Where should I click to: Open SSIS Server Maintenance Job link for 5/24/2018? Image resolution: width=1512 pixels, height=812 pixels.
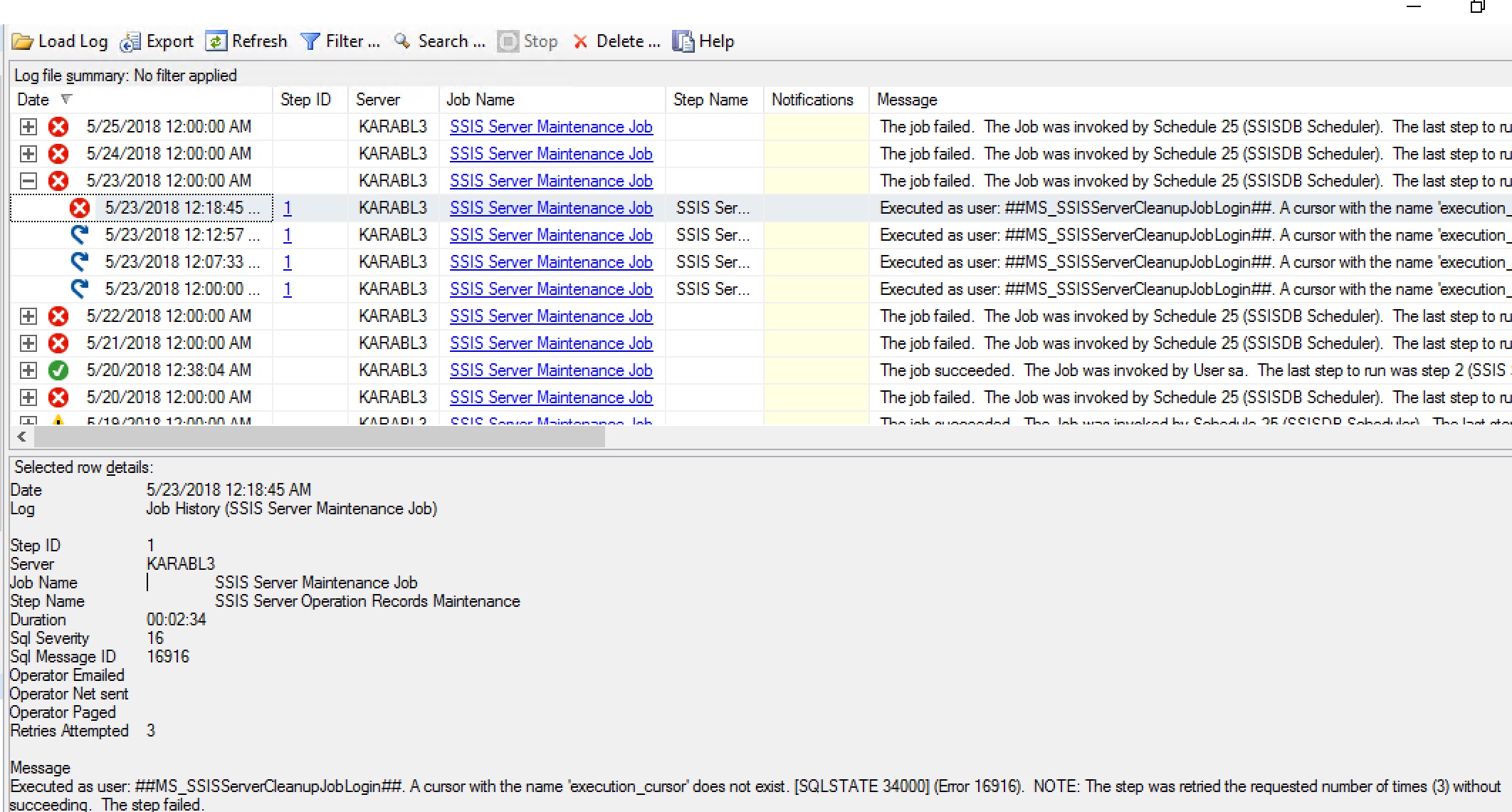(550, 154)
